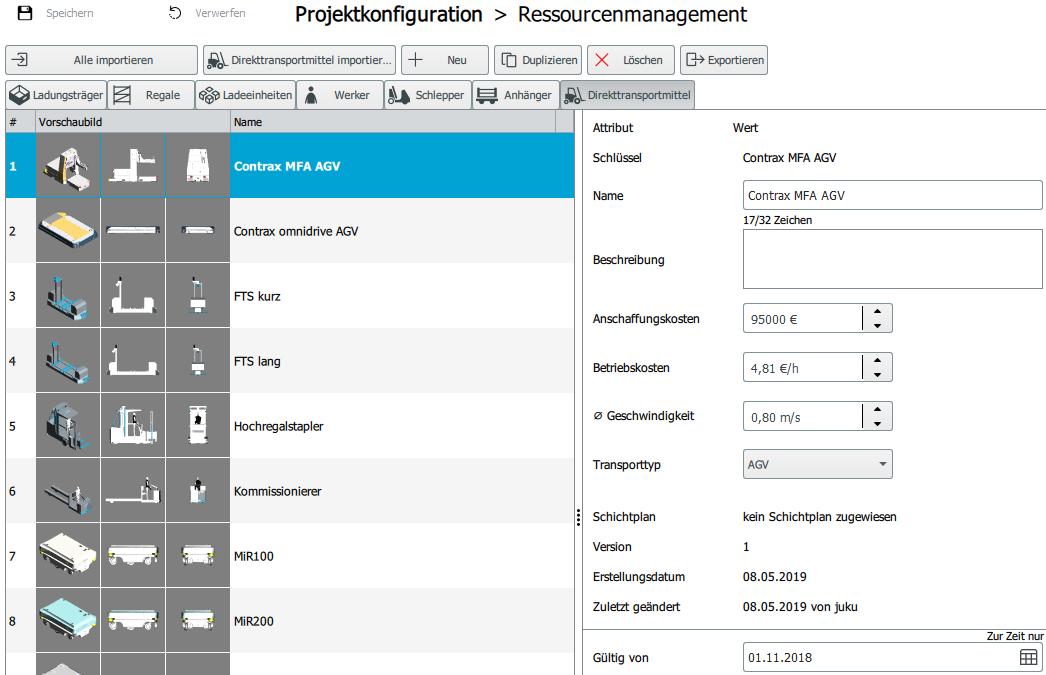1046x675 pixels.
Task: Switch to the Ladeeinheiten tab
Action: [245, 95]
